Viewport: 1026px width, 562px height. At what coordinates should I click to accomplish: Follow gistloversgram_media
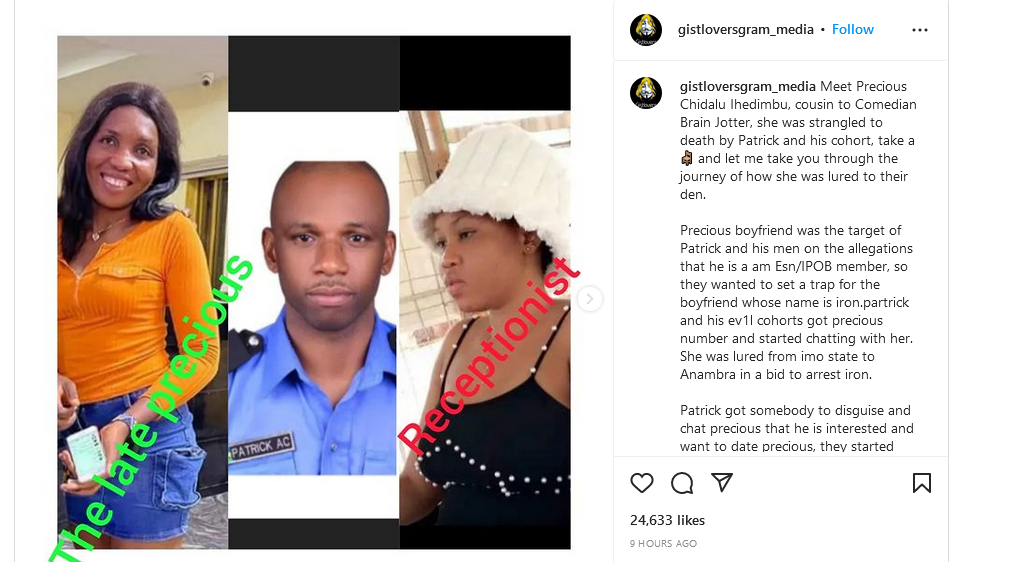tap(853, 29)
